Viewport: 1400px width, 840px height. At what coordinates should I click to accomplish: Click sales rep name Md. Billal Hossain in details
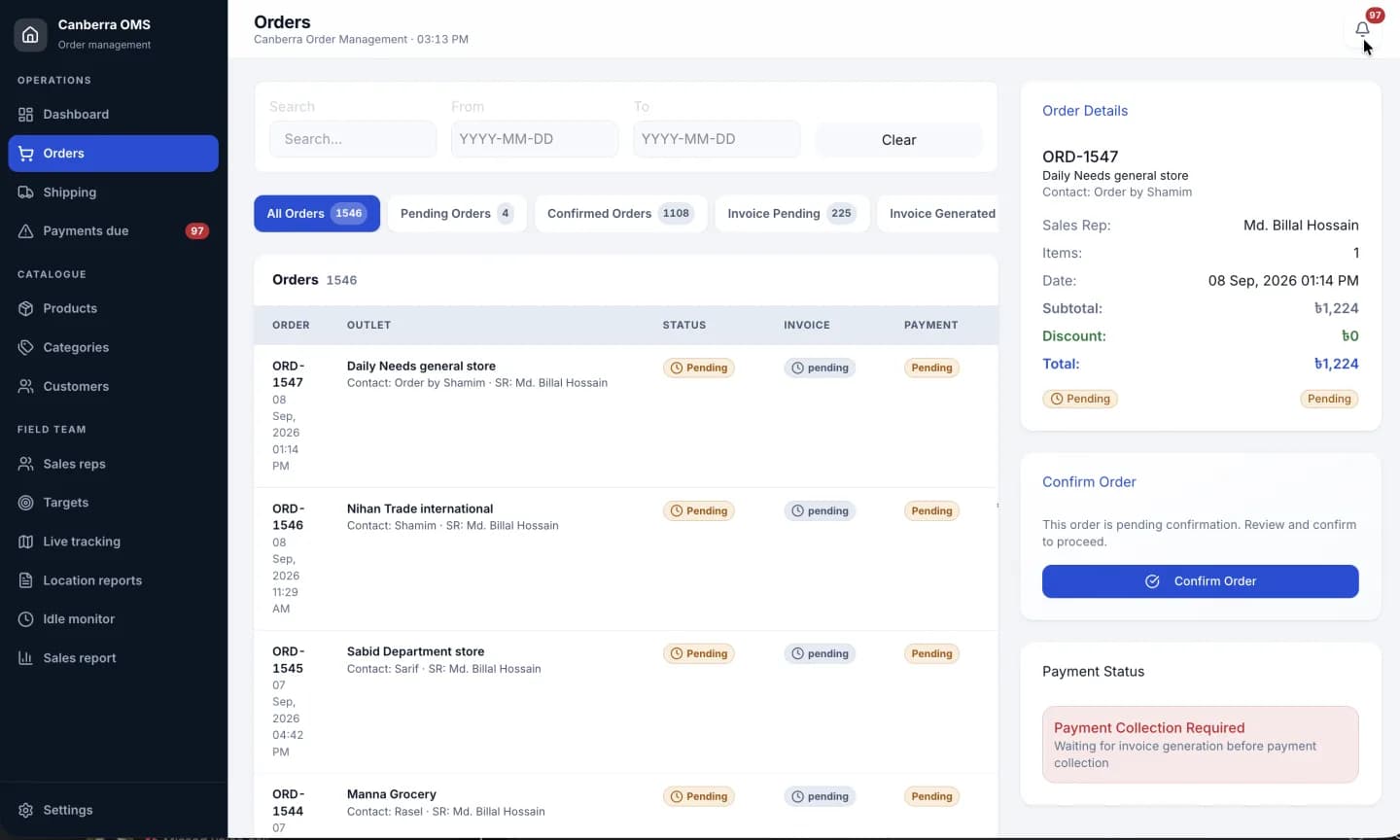1301,226
